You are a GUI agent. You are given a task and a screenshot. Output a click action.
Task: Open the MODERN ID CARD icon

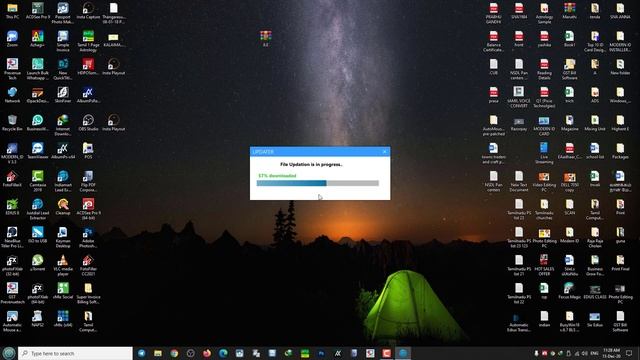click(544, 125)
